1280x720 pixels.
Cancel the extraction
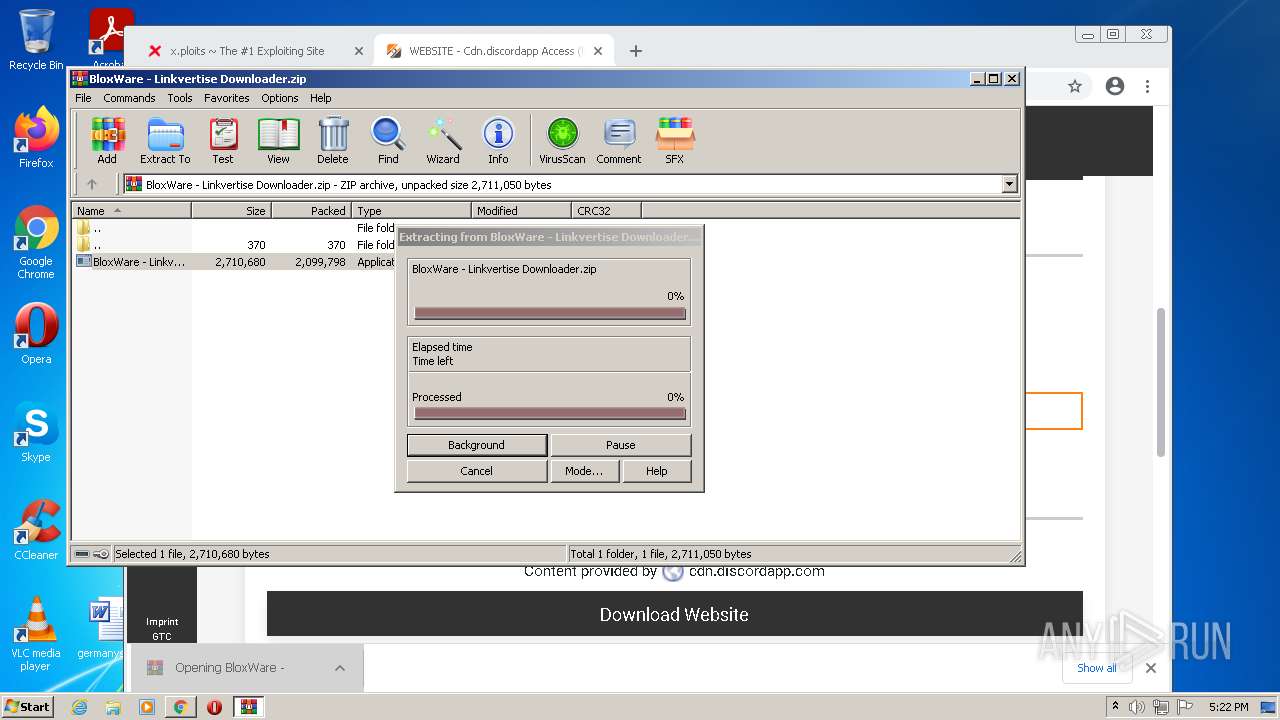tap(476, 471)
